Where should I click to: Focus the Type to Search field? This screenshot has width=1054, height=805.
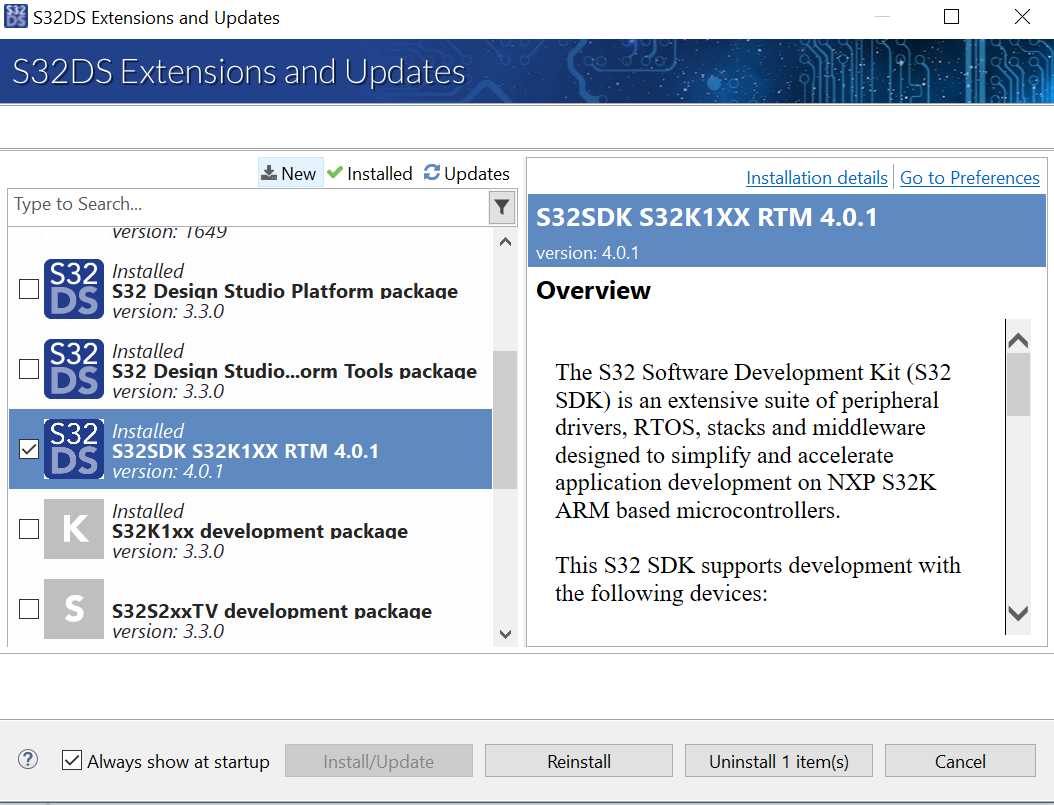pos(250,205)
